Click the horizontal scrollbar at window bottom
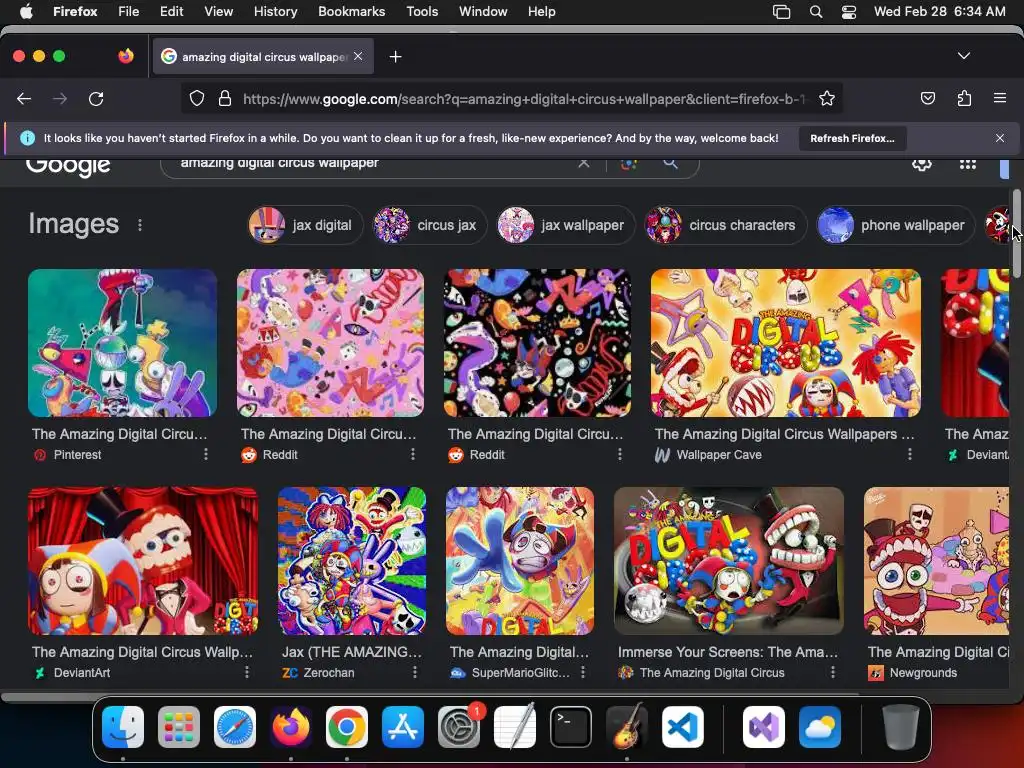Screen dimensions: 1024x768 click(x=430, y=696)
